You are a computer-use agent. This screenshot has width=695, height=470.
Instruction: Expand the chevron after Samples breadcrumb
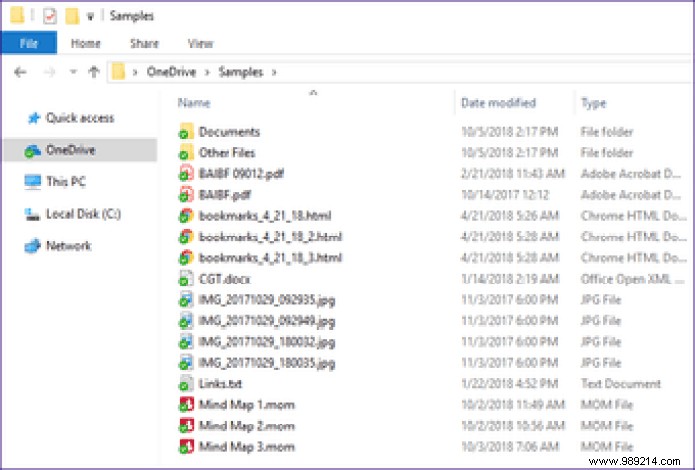274,72
